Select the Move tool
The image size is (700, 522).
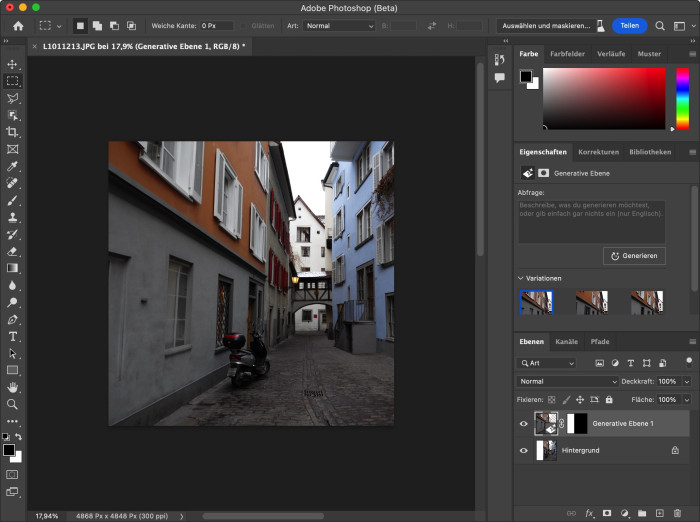[12, 64]
